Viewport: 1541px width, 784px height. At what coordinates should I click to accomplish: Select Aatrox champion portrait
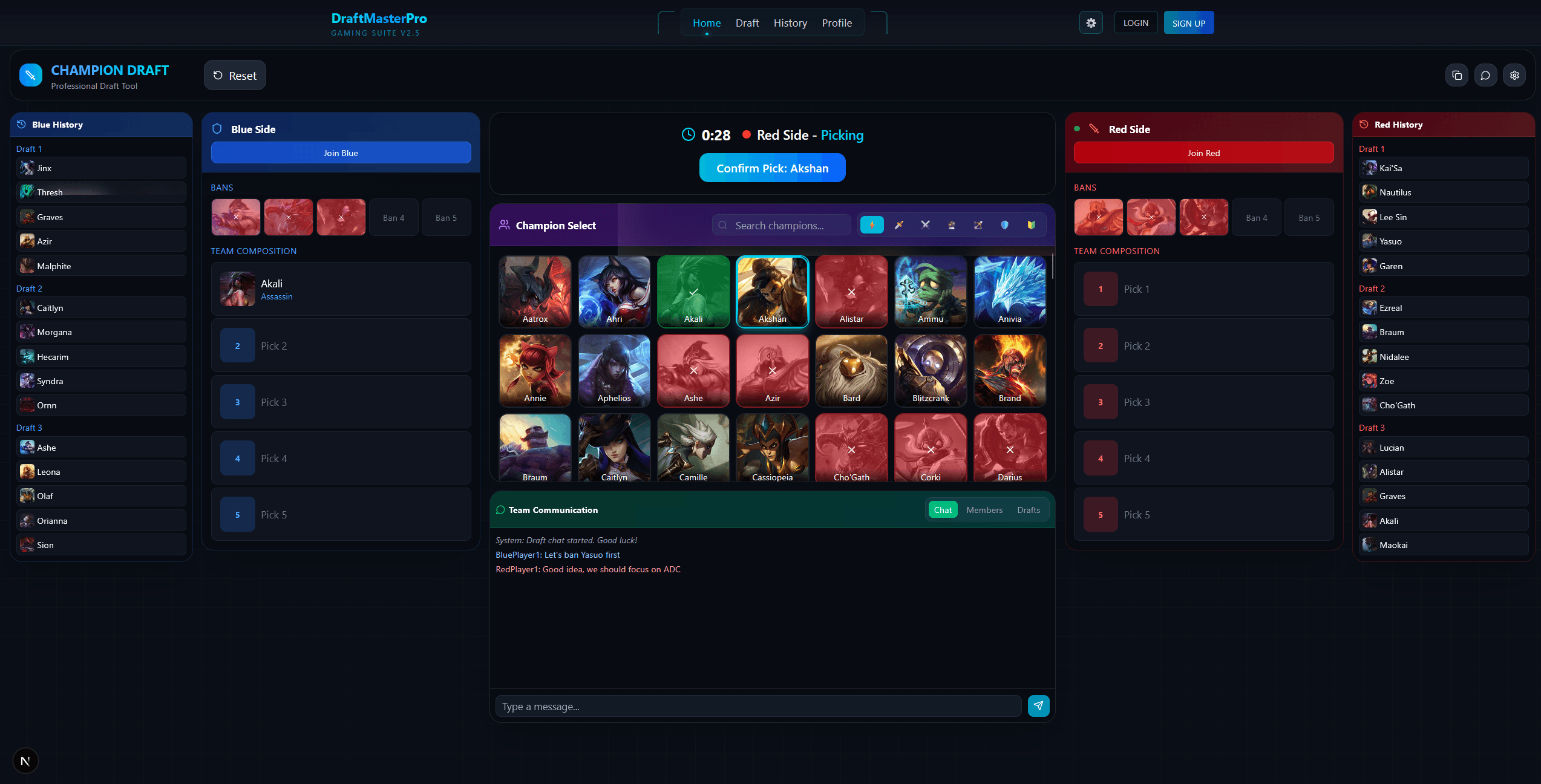(x=535, y=292)
